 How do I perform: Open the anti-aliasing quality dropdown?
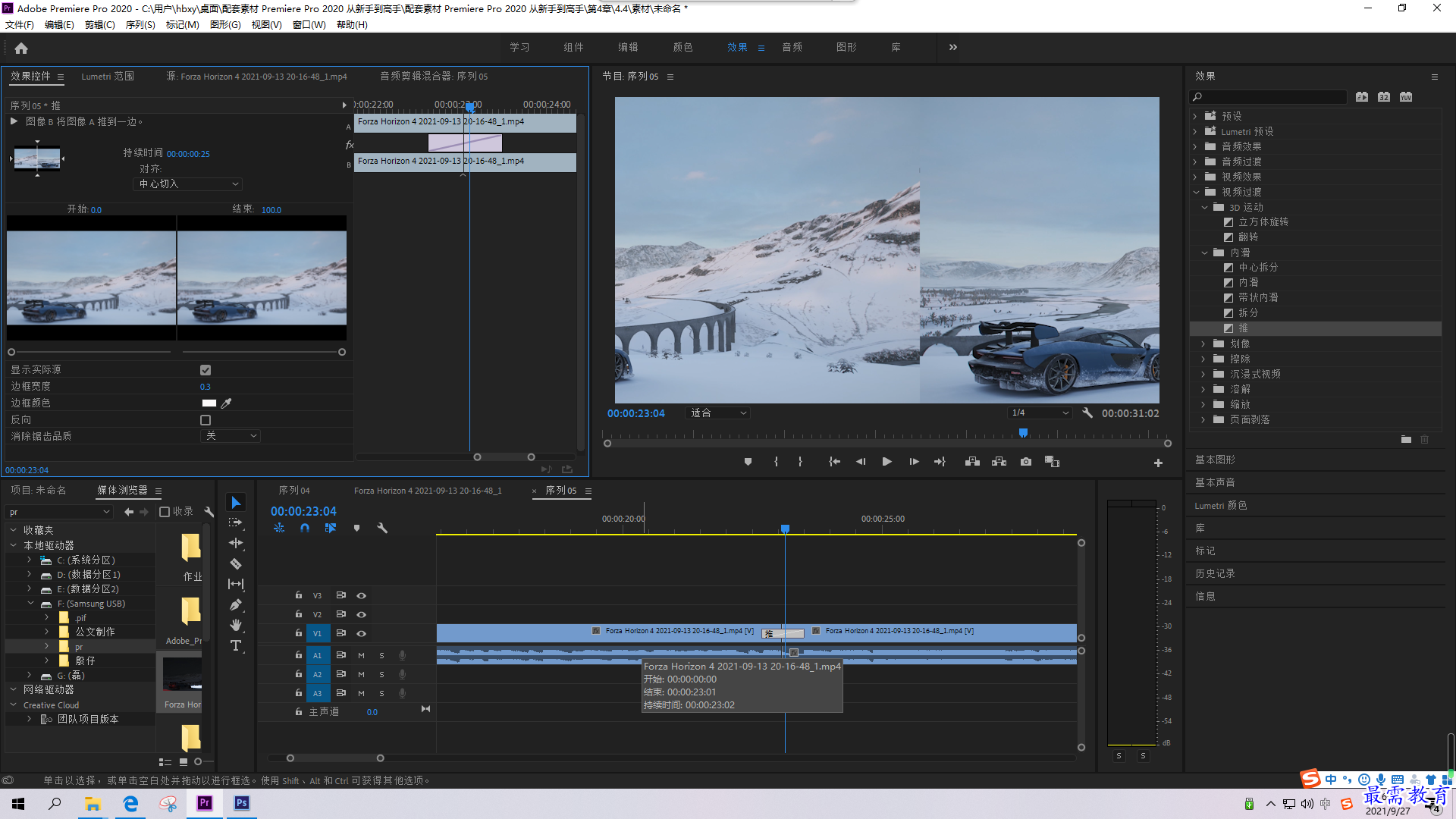(231, 436)
